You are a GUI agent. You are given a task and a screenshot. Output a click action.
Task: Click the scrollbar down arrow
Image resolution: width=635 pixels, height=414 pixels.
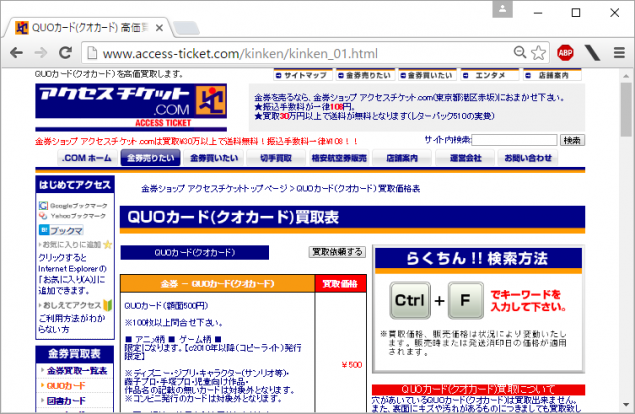tap(626, 404)
